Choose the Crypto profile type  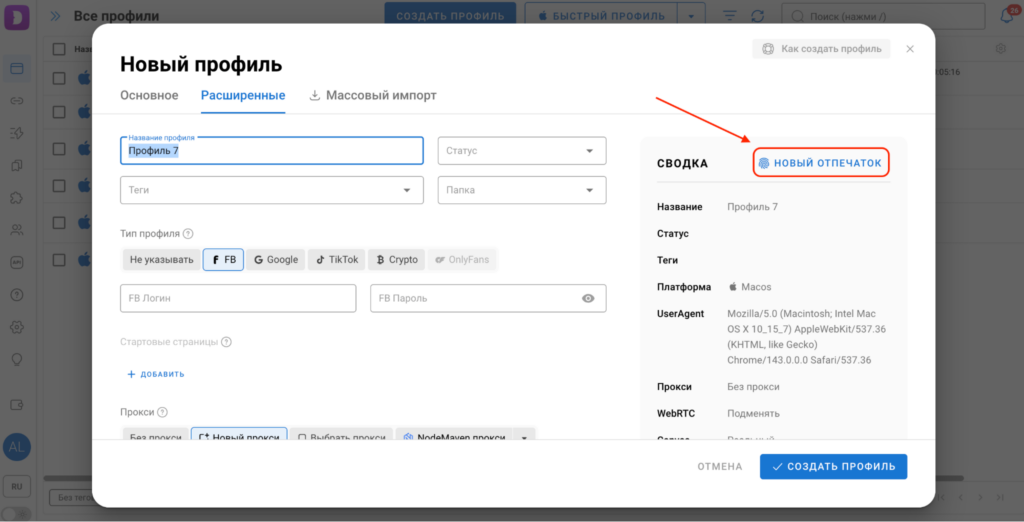[x=397, y=260]
